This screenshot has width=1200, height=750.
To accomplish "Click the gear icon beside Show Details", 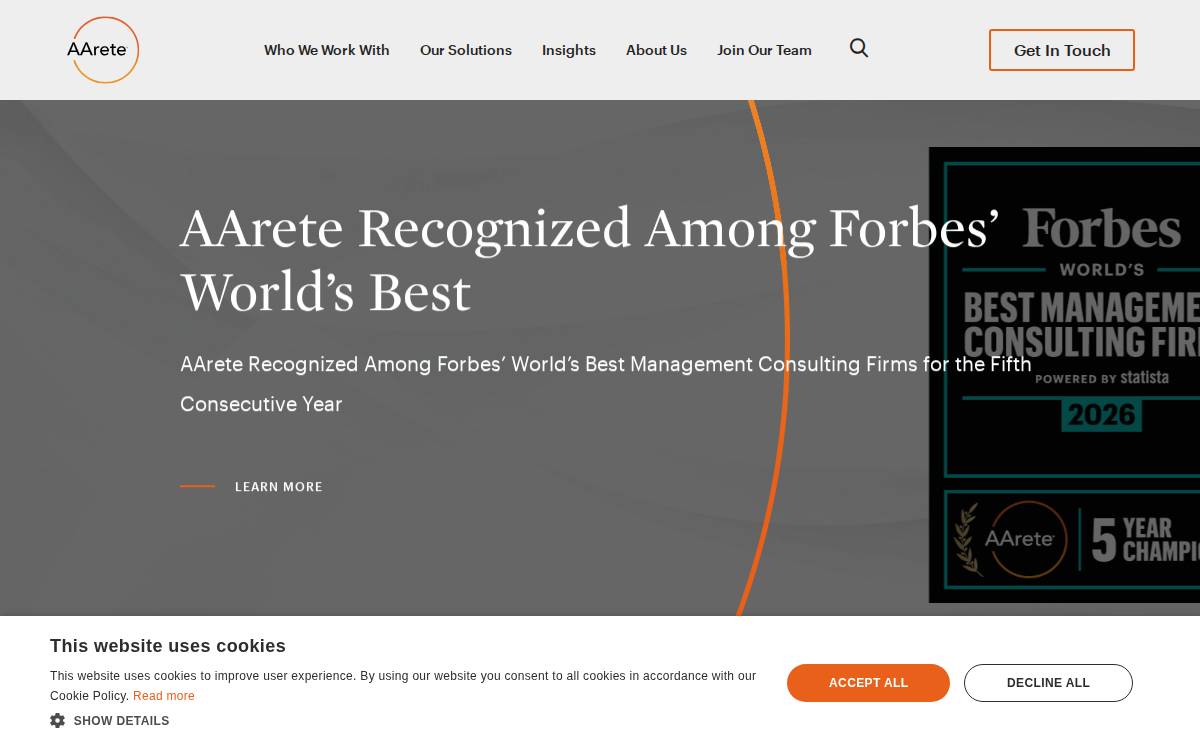I will click(x=57, y=720).
